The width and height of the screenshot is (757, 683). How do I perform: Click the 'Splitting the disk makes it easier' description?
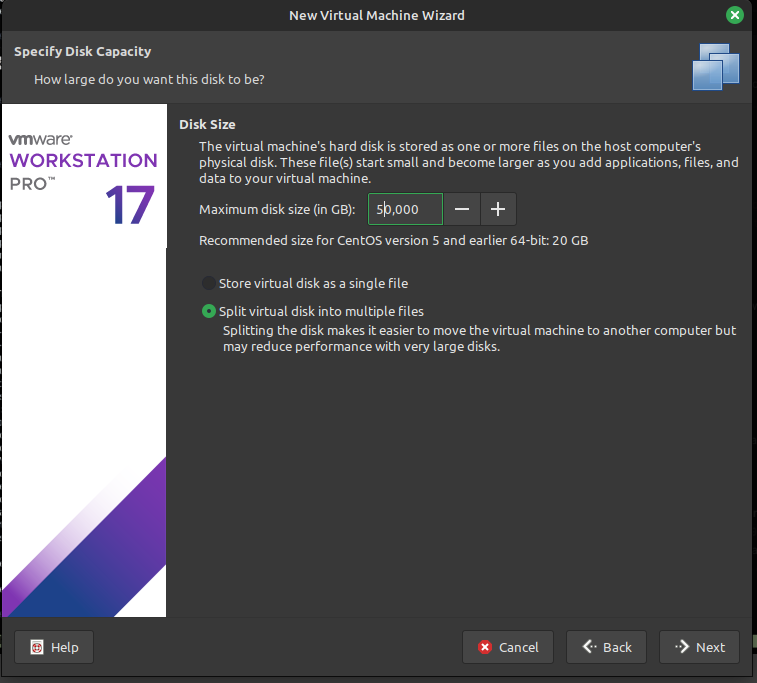(479, 338)
